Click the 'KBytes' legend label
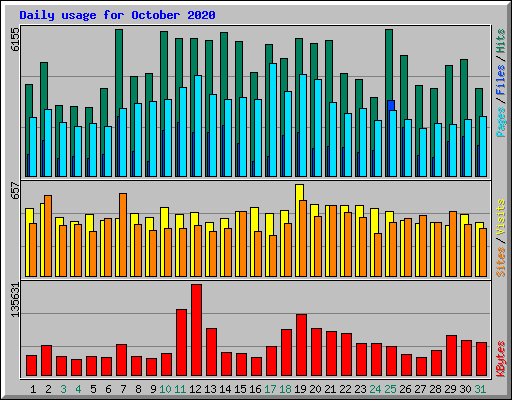The width and height of the screenshot is (512, 400). click(500, 359)
